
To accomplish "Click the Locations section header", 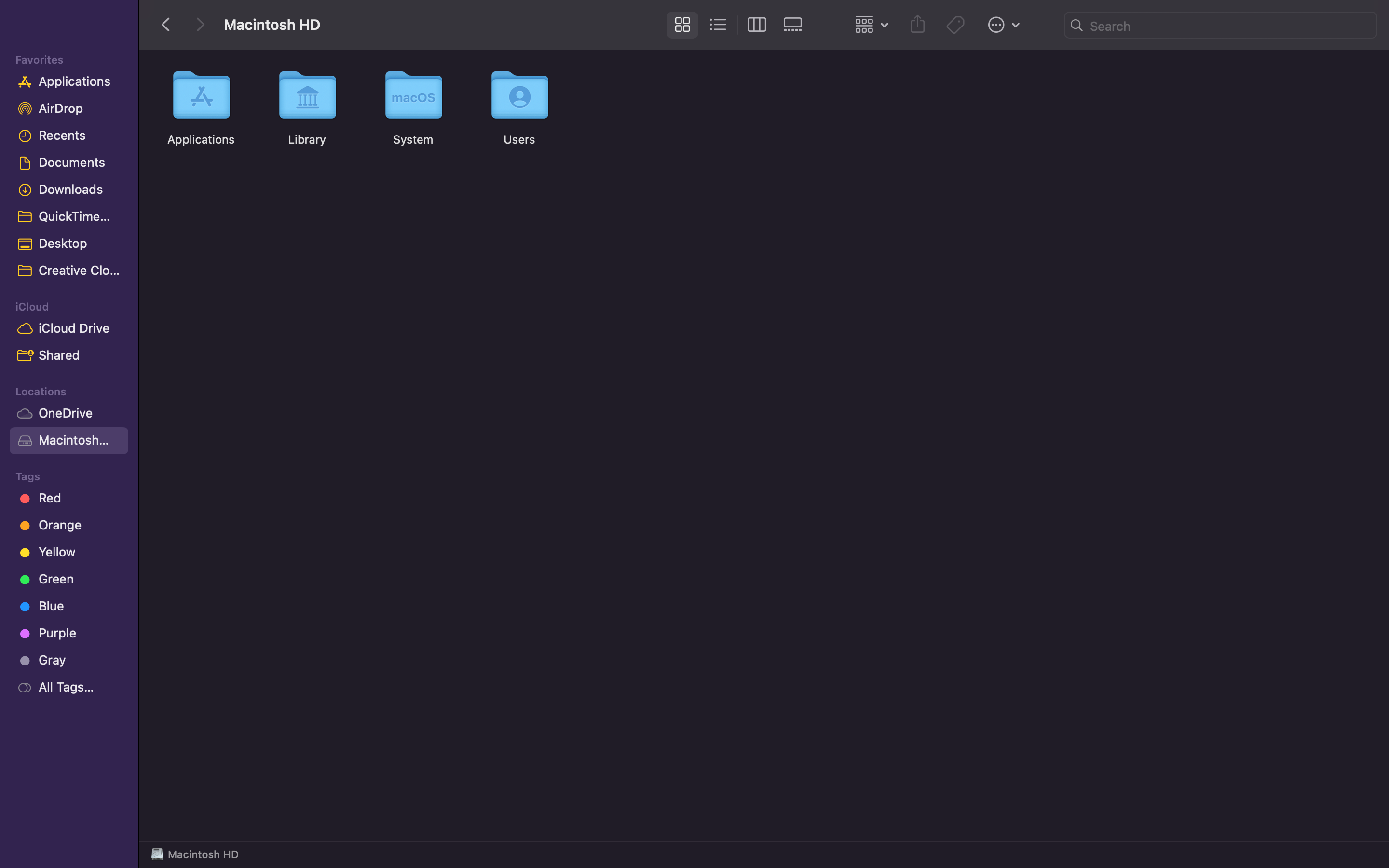I will 41,392.
